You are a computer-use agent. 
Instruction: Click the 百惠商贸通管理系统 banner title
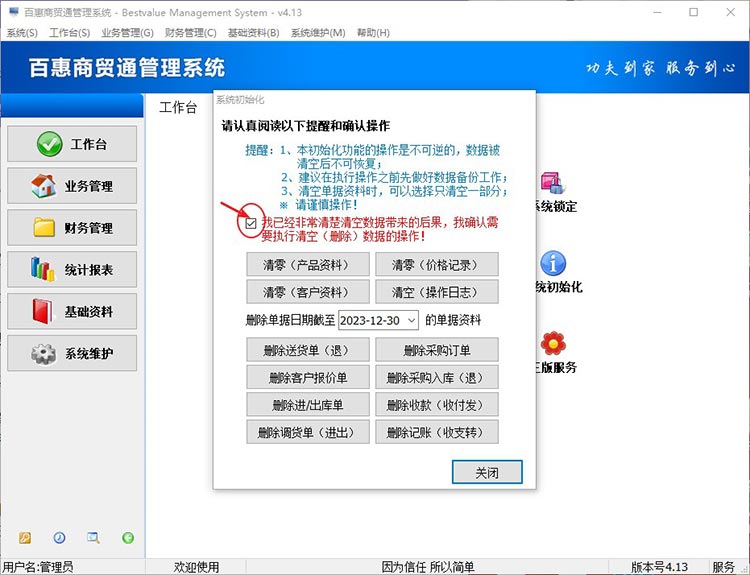coord(127,67)
